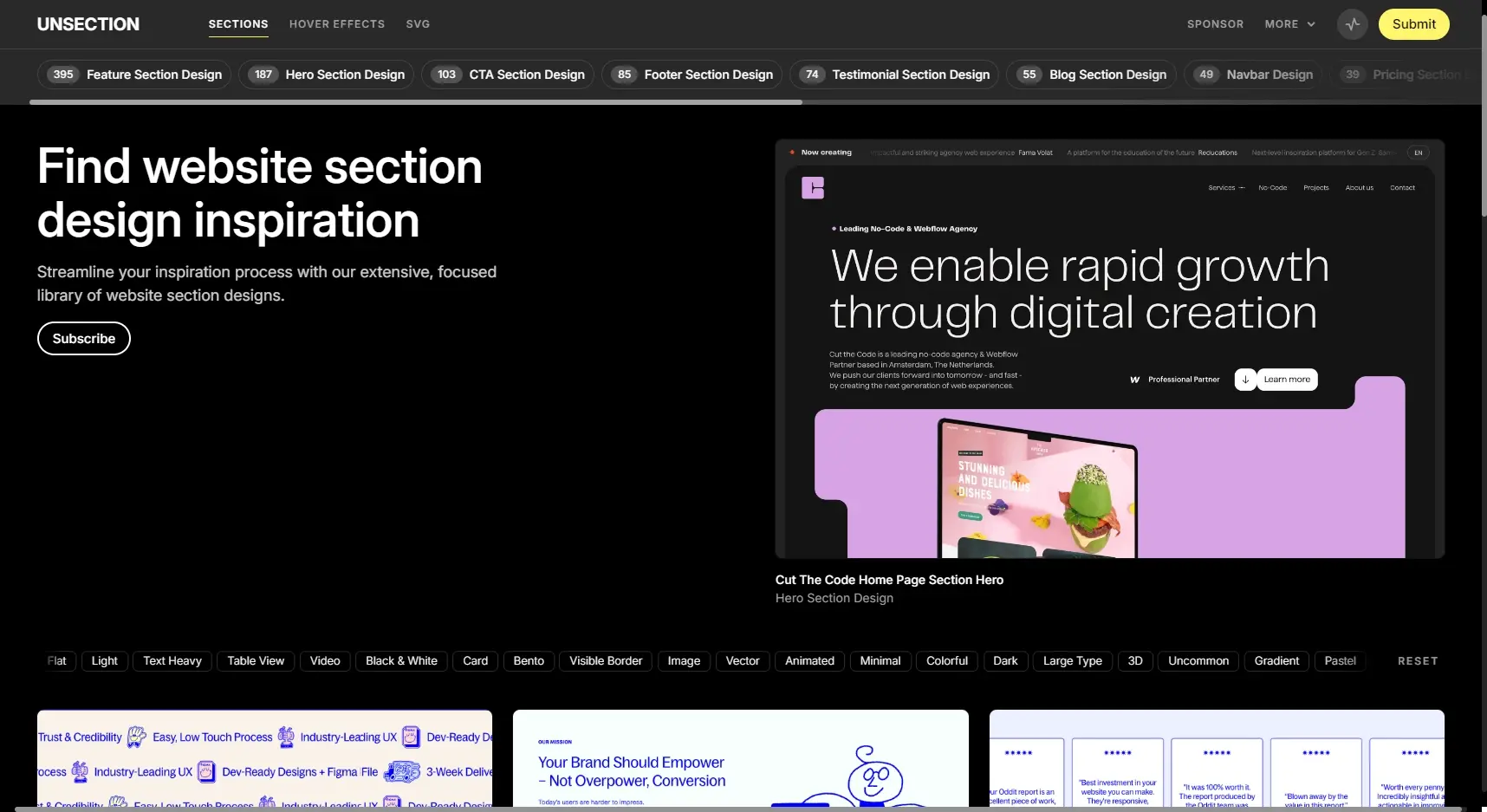Select Hero Section Design category
The image size is (1487, 812).
coord(327,75)
